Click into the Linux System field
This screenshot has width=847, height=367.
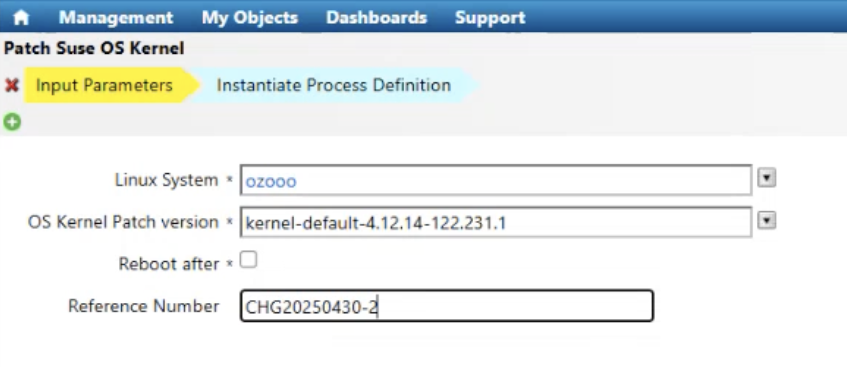pyautogui.click(x=496, y=180)
